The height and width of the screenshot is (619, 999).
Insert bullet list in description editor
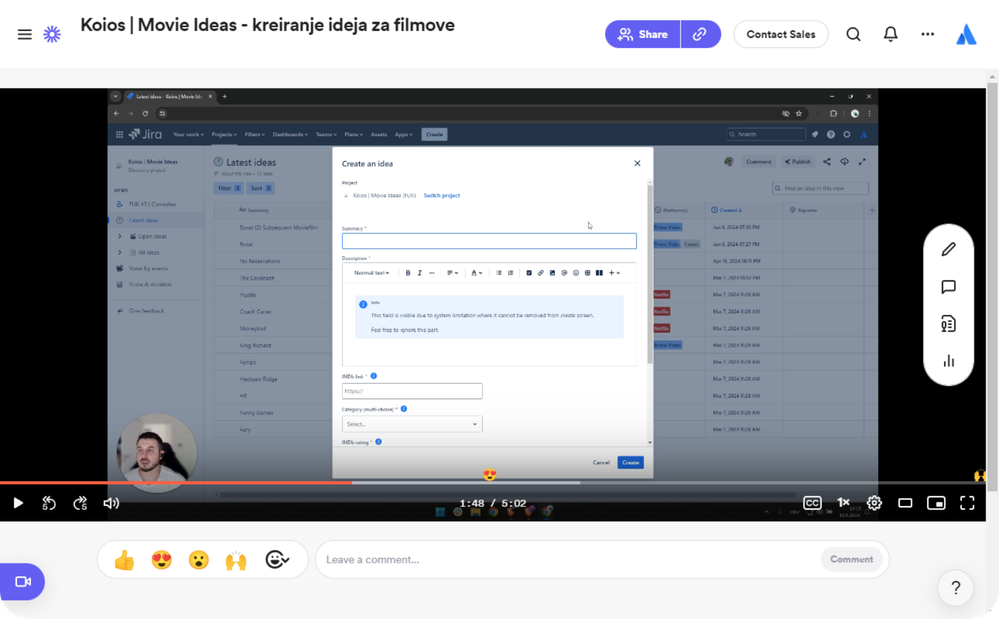[499, 273]
